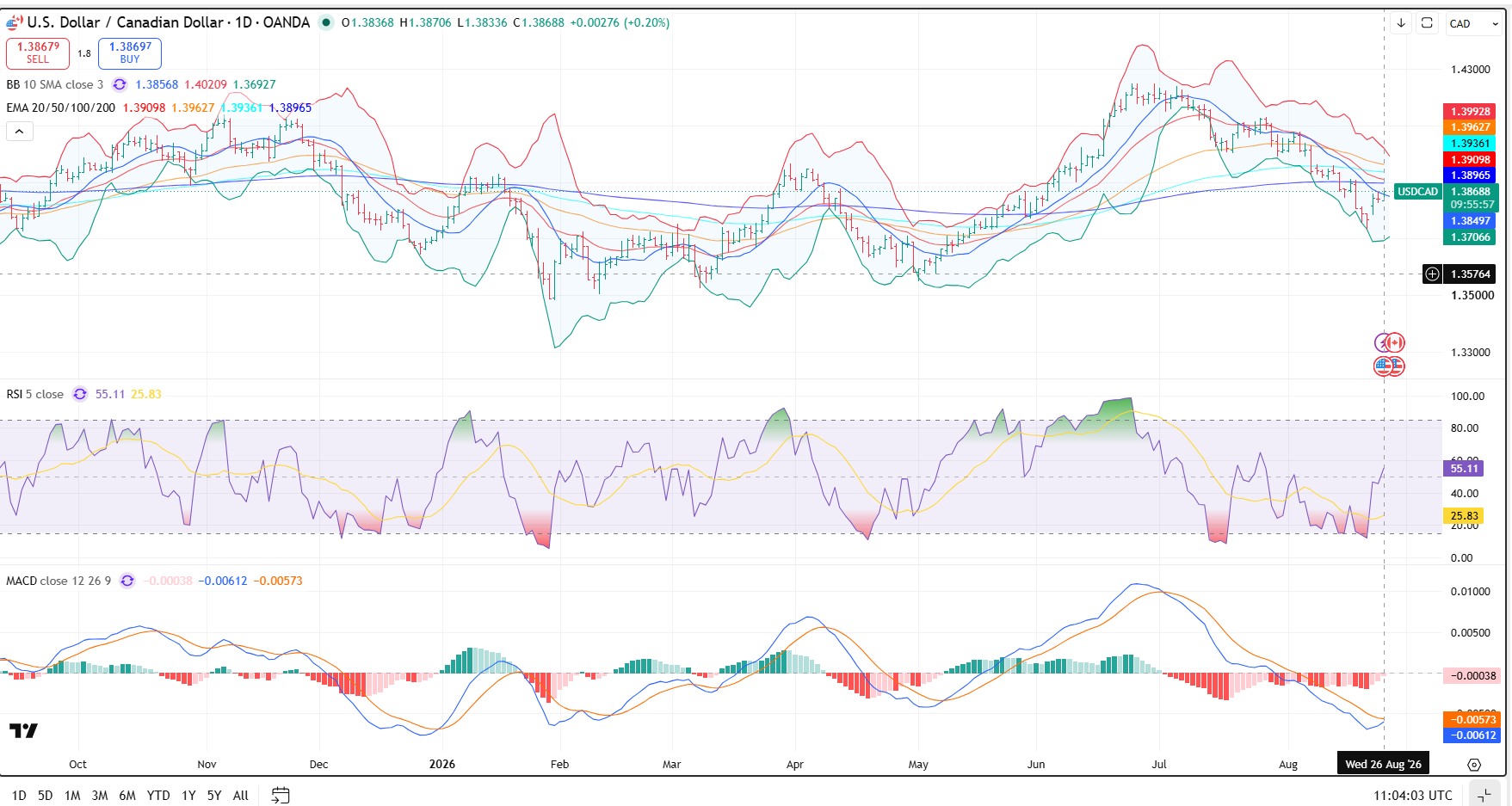
Task: Select the All time range
Action: tap(241, 796)
